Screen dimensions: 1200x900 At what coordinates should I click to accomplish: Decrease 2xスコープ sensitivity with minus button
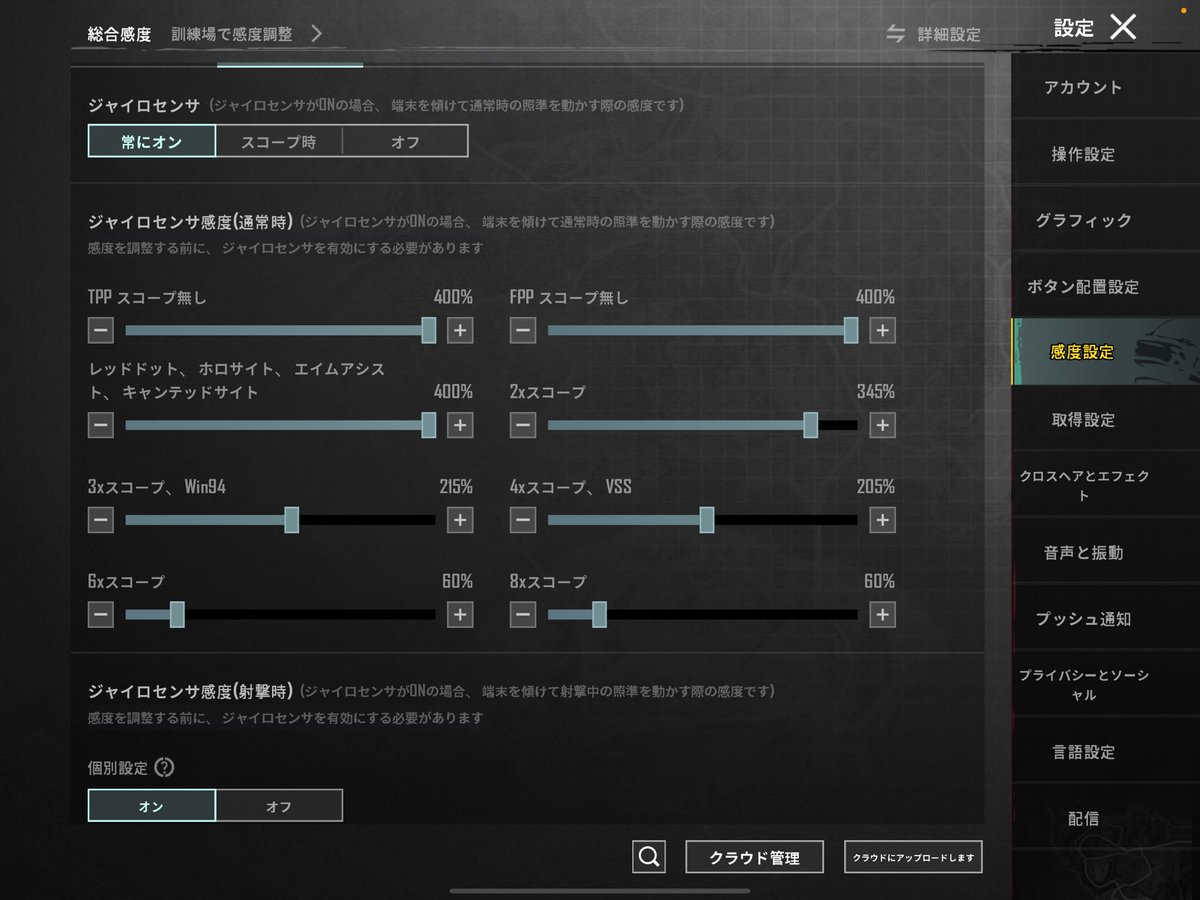[523, 425]
